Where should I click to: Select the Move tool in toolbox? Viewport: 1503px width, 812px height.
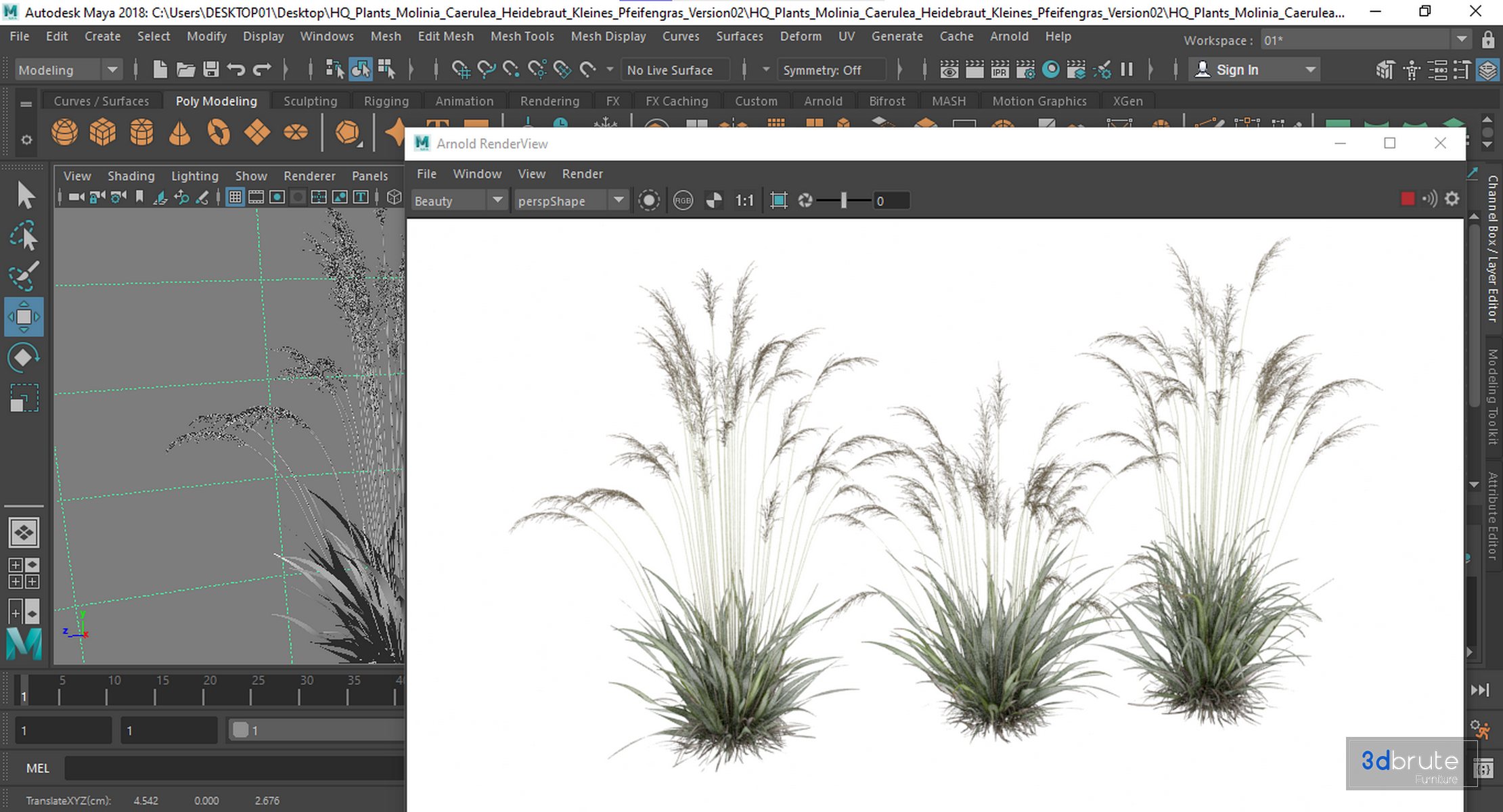[24, 317]
